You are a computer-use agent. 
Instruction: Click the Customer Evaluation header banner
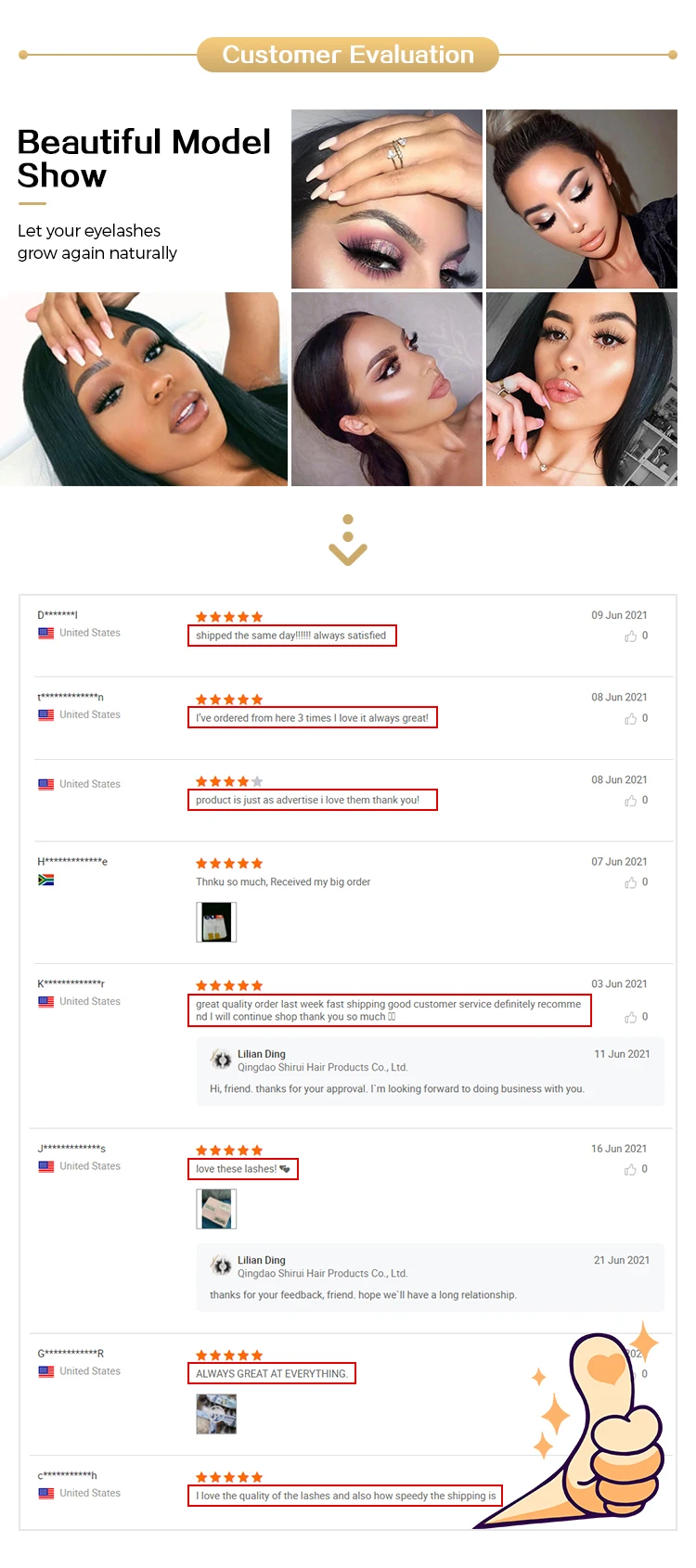coord(348,55)
